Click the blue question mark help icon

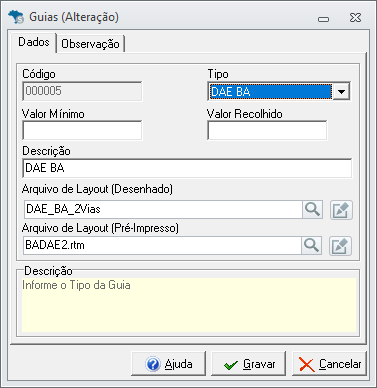[153, 364]
